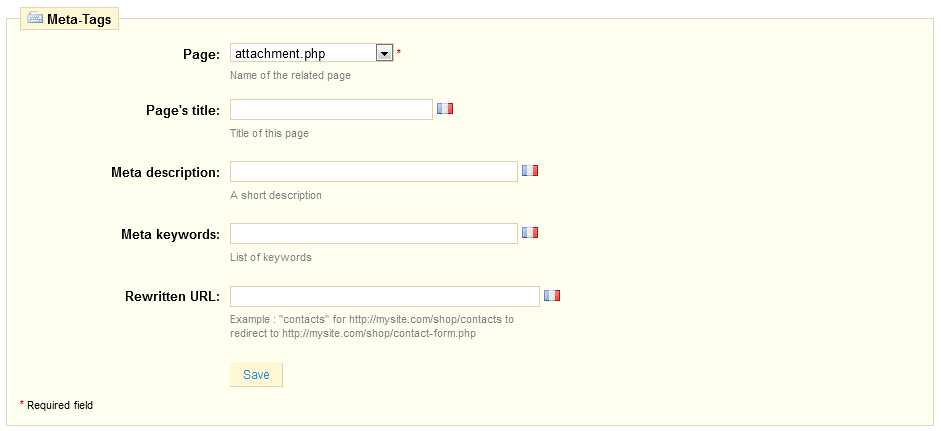Focus the Meta keywords text field
Viewport: 941px width, 431px height.
click(x=374, y=234)
